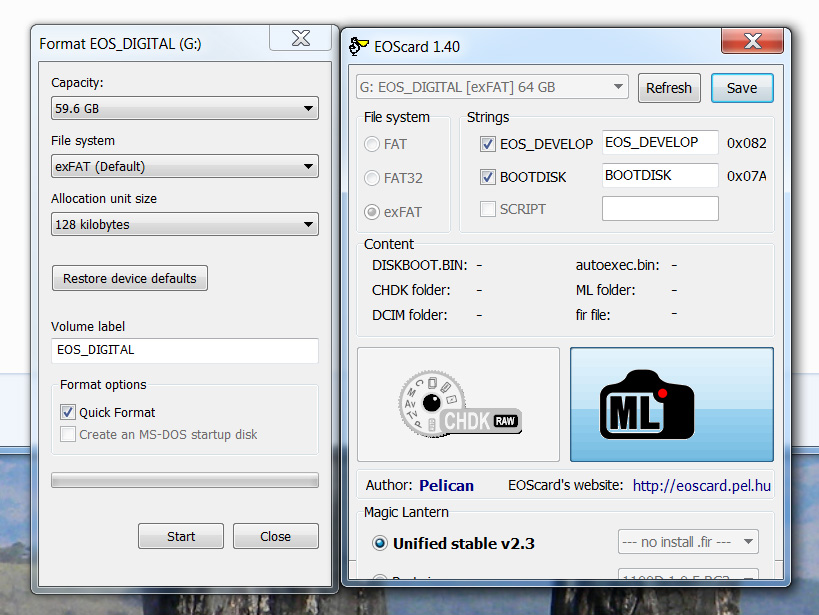Click the Format EOS_DIGITAL (G:) title text

[120, 44]
